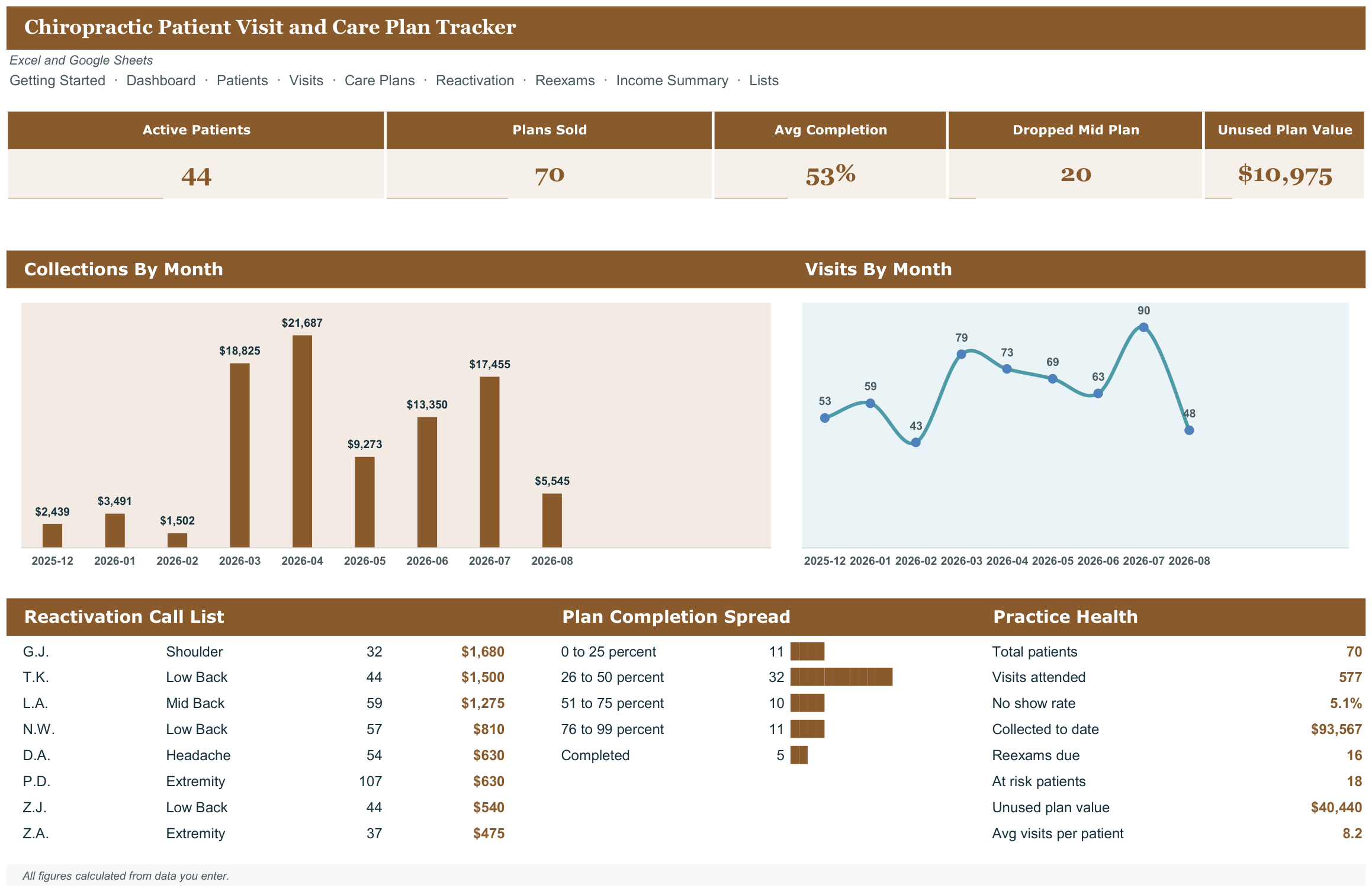1372x888 pixels.
Task: Click the Chiropractic tracker title
Action: (270, 27)
